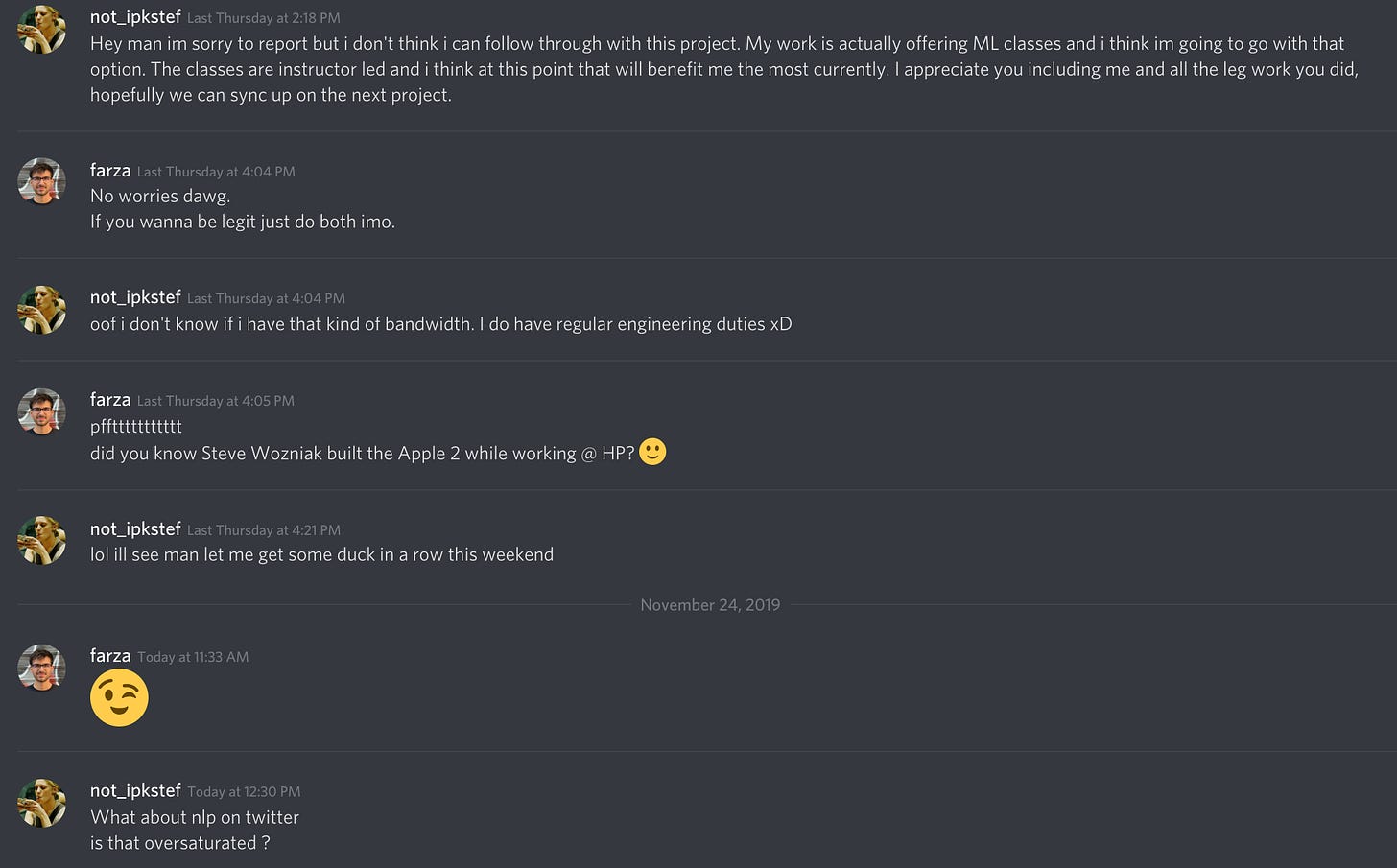
Task: Open farza's avatar on Today 11:33 AM message
Action: [x=42, y=668]
